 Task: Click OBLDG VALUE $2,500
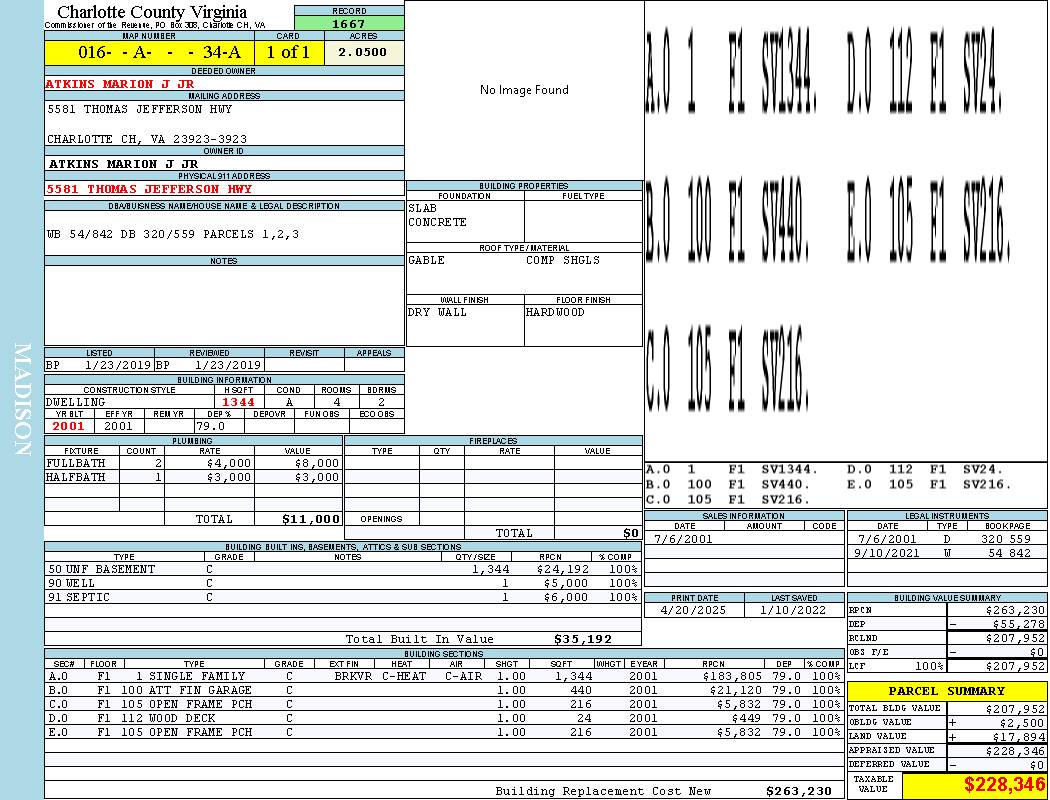pyautogui.click(x=1022, y=722)
